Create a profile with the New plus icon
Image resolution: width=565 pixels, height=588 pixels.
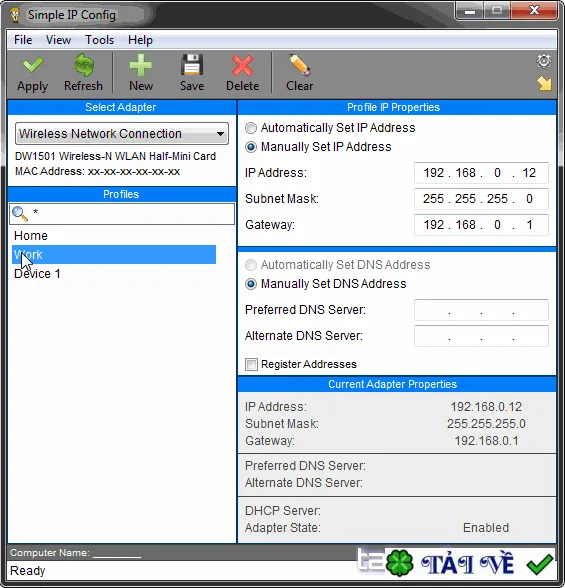(x=141, y=65)
